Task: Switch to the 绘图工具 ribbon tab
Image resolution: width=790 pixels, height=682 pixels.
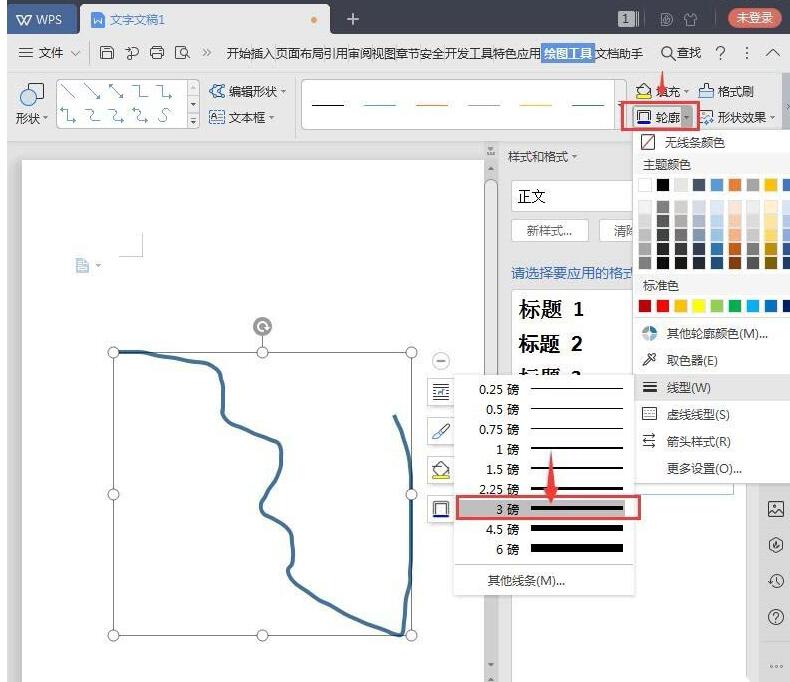Action: pyautogui.click(x=568, y=53)
